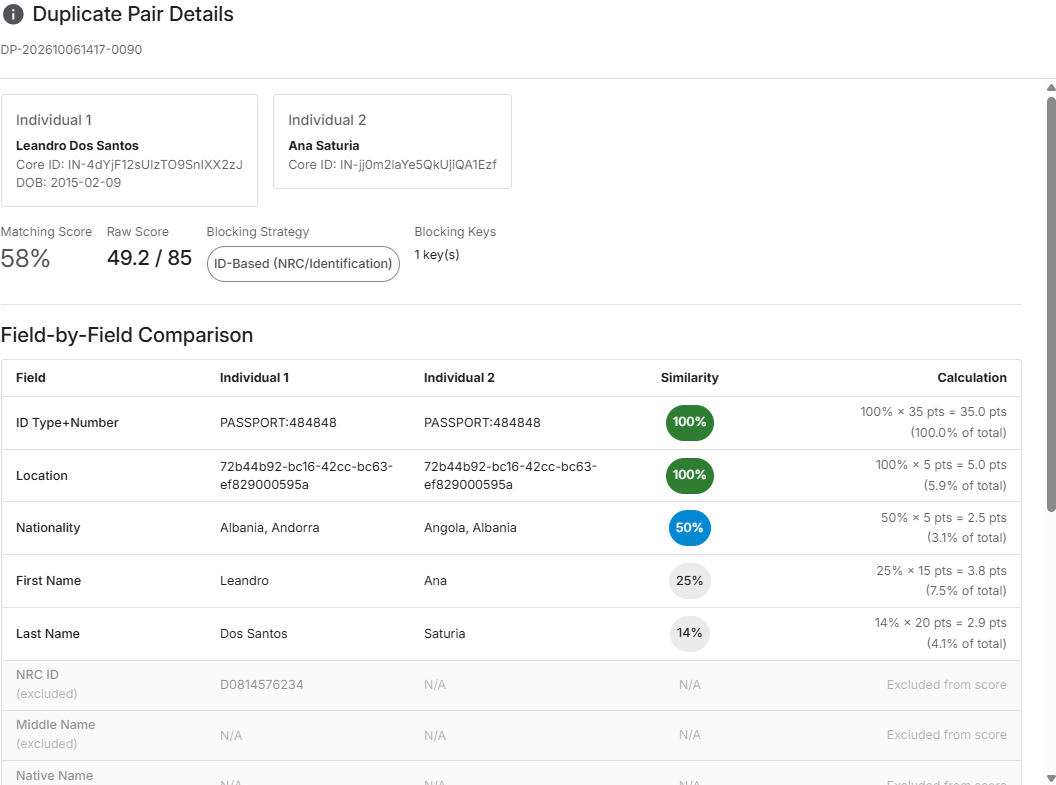
Task: Click the Calculation column header
Action: click(x=972, y=378)
